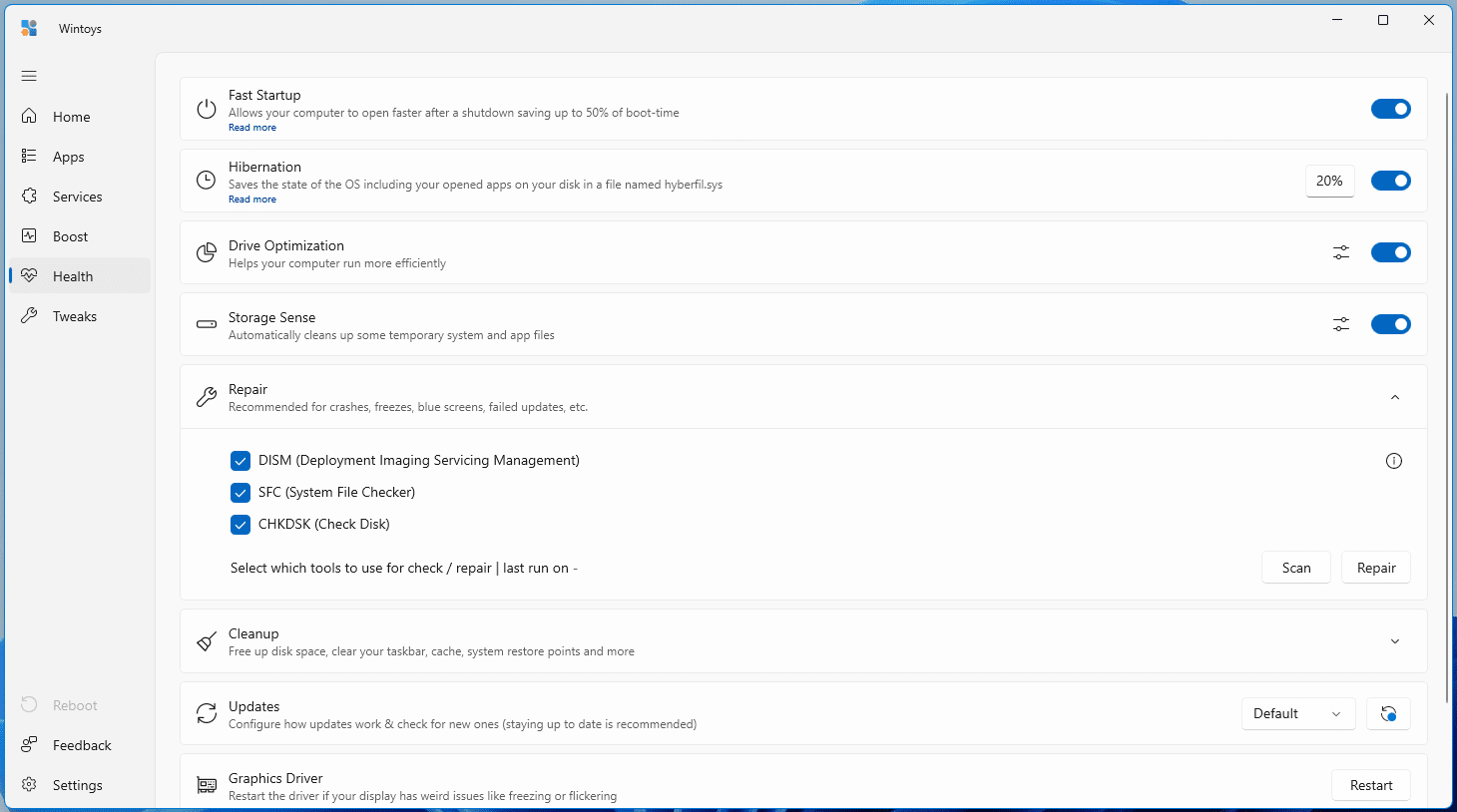The height and width of the screenshot is (812, 1457).
Task: Open the Updates Default dropdown
Action: [1298, 713]
